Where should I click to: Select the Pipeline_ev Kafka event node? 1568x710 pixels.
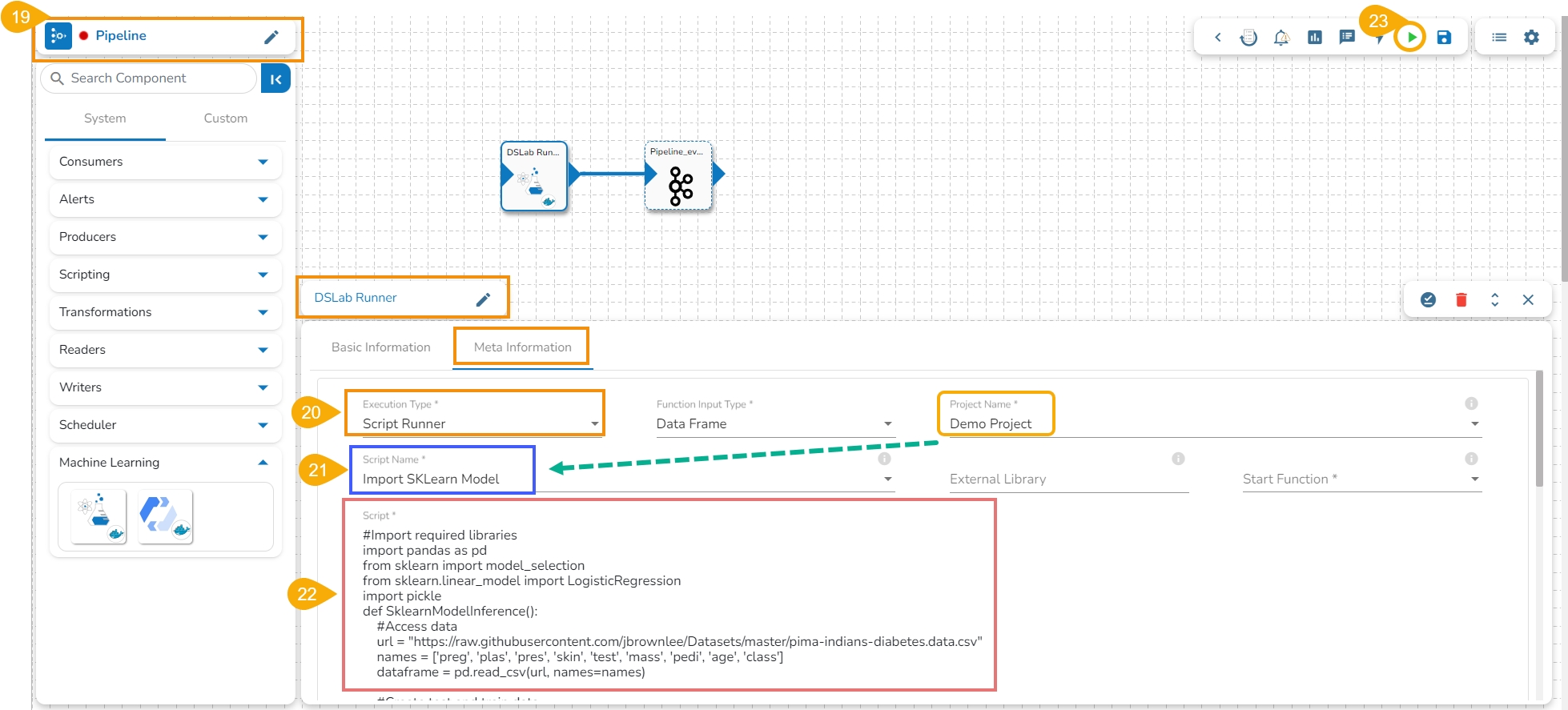pos(679,176)
